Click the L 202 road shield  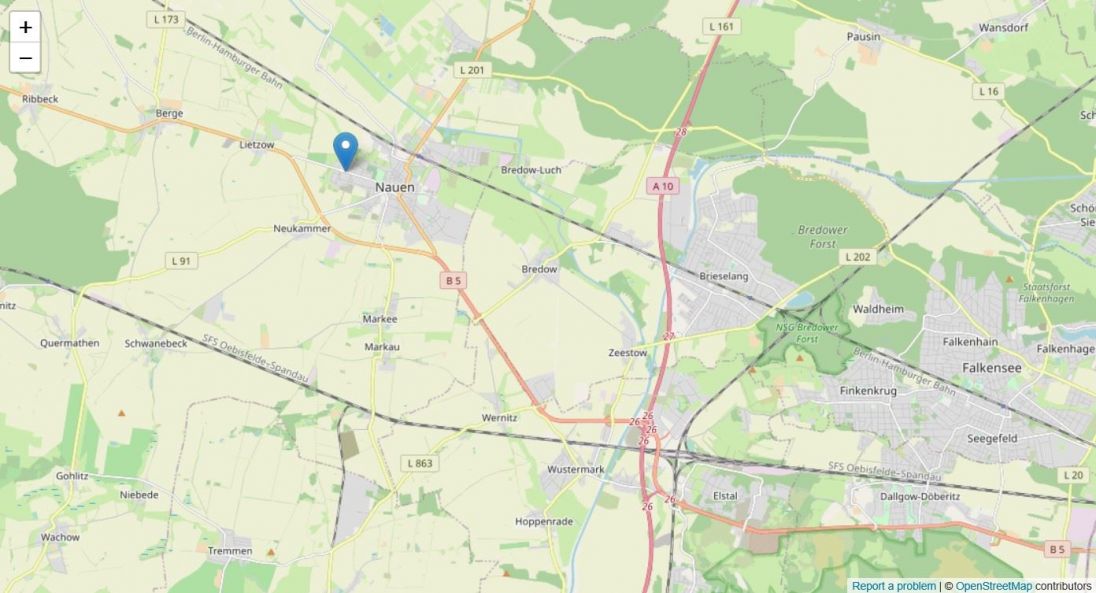coord(858,257)
